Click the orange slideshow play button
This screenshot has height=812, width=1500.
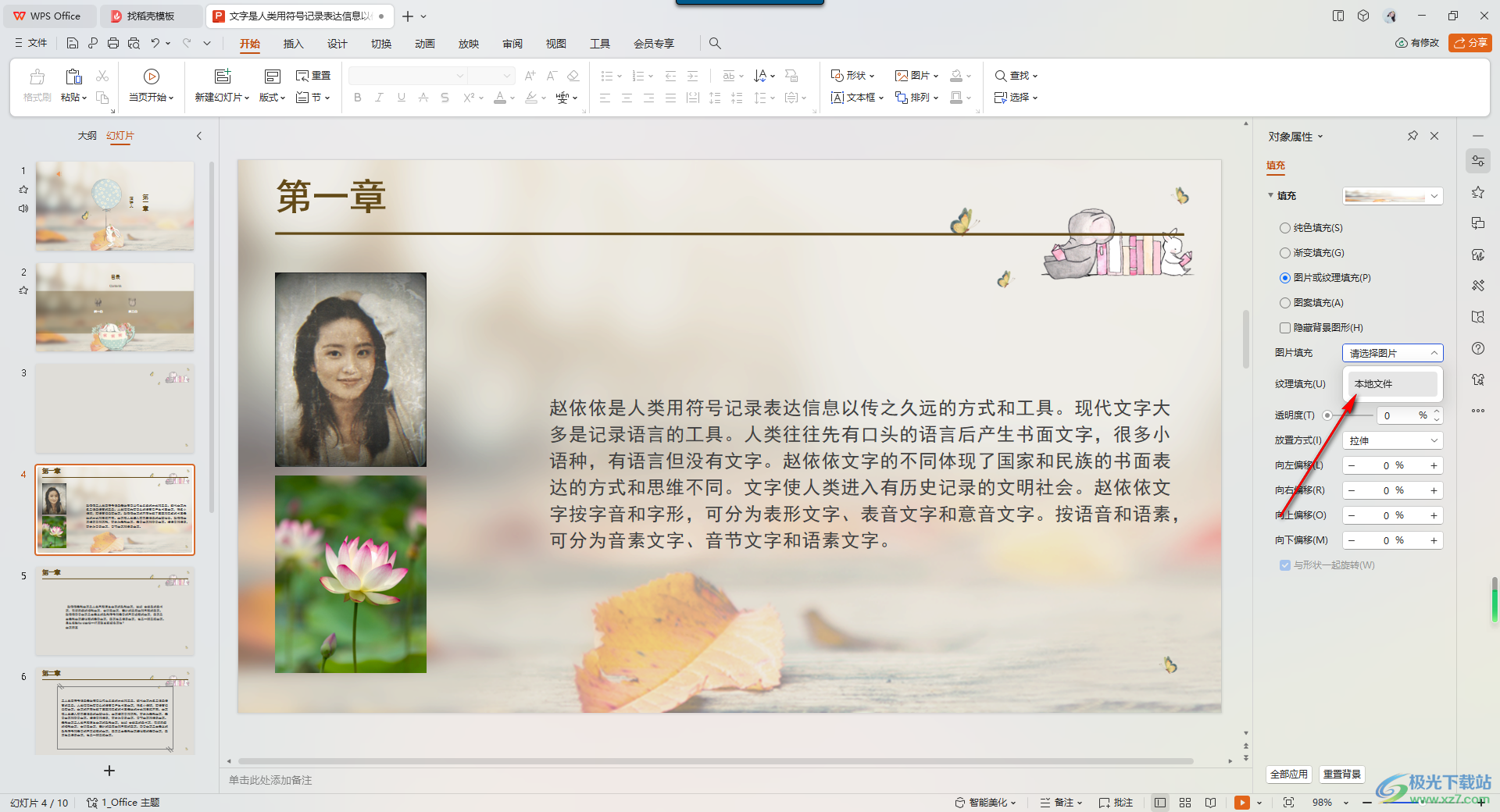tap(1241, 803)
